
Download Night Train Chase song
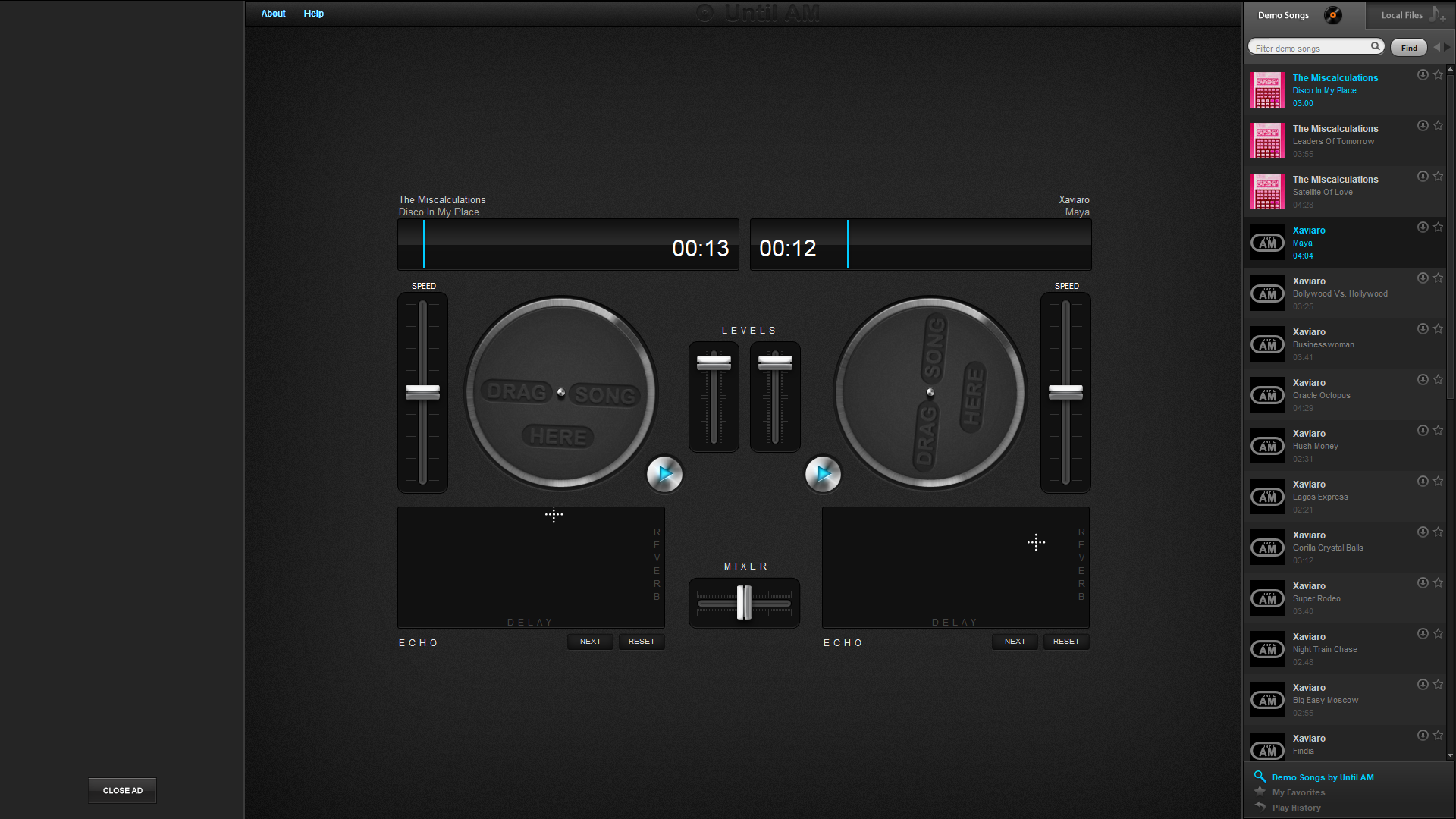(1423, 634)
